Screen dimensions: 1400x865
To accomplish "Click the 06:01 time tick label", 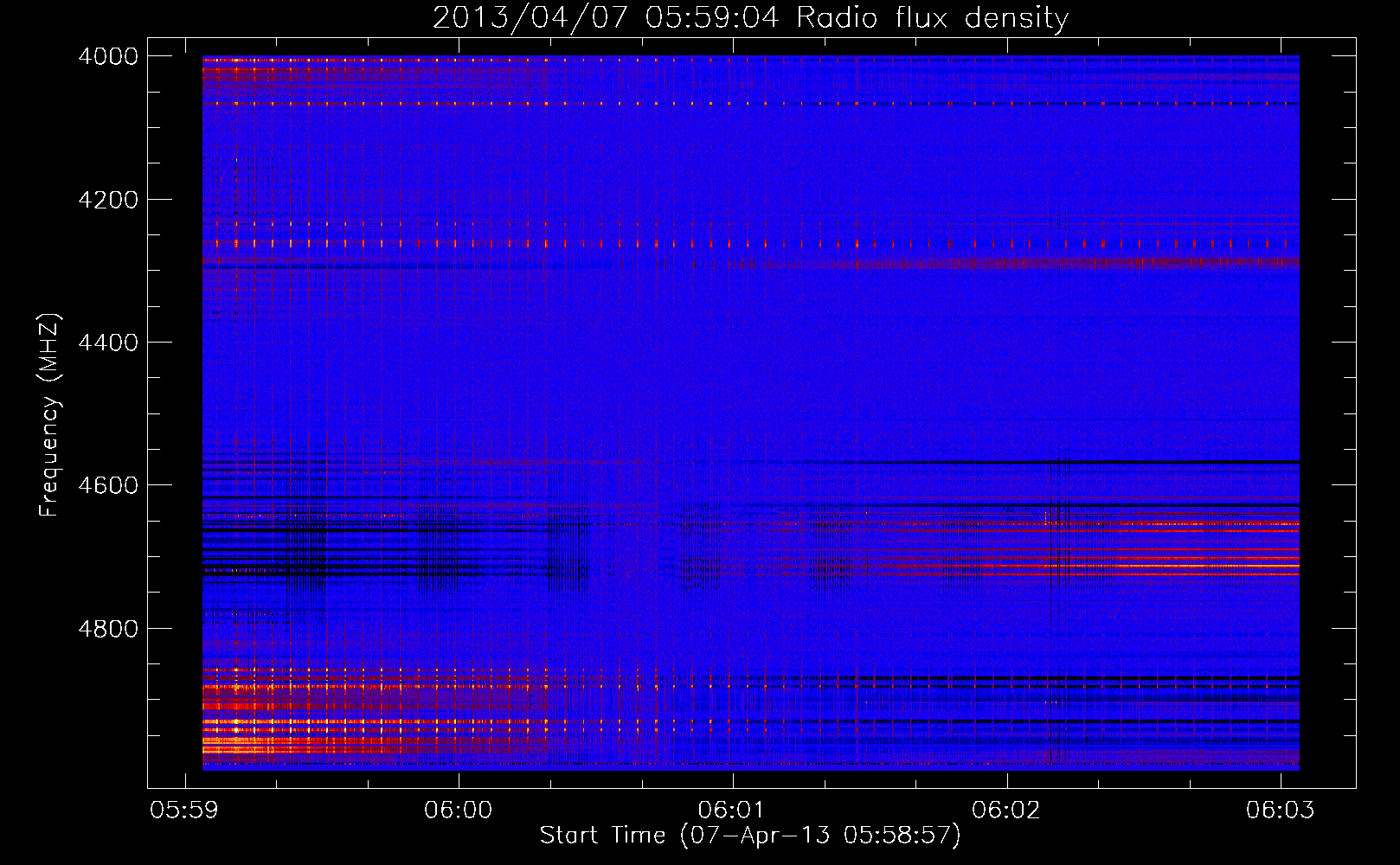I will (x=733, y=810).
